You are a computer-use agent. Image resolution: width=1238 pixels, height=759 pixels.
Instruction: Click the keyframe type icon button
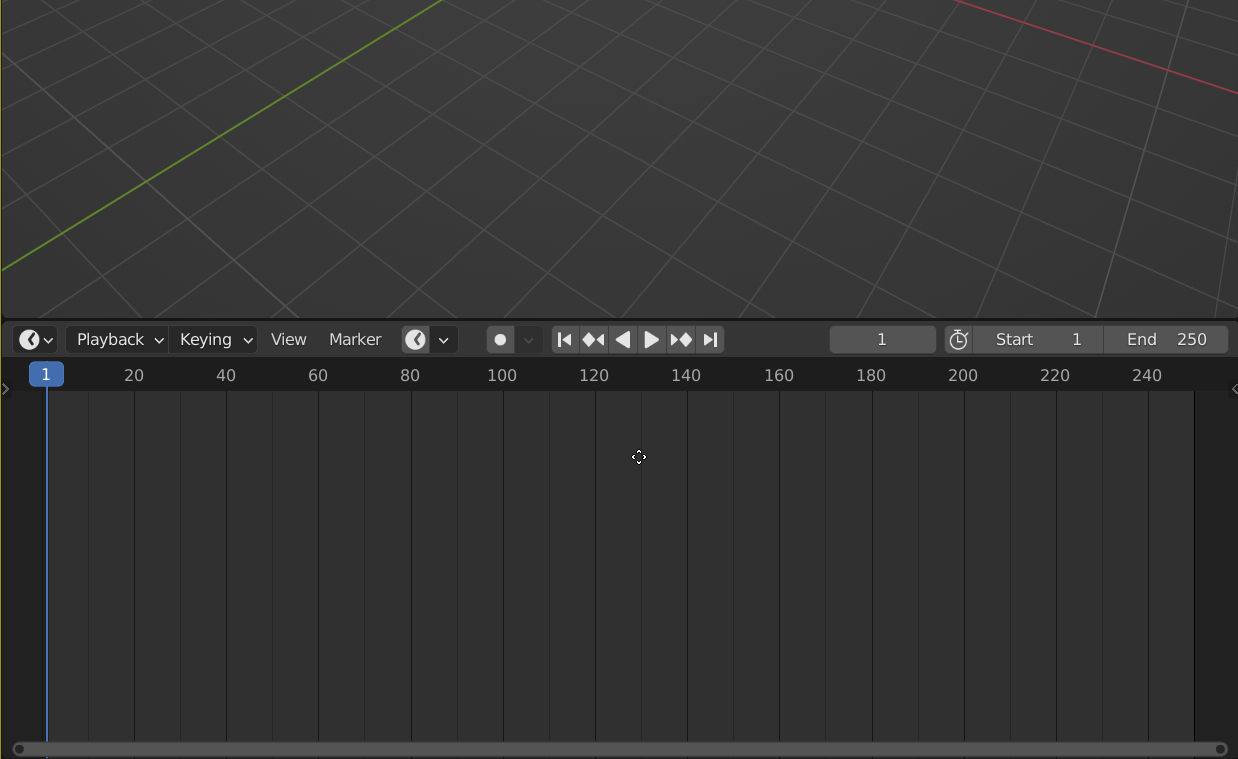click(415, 340)
